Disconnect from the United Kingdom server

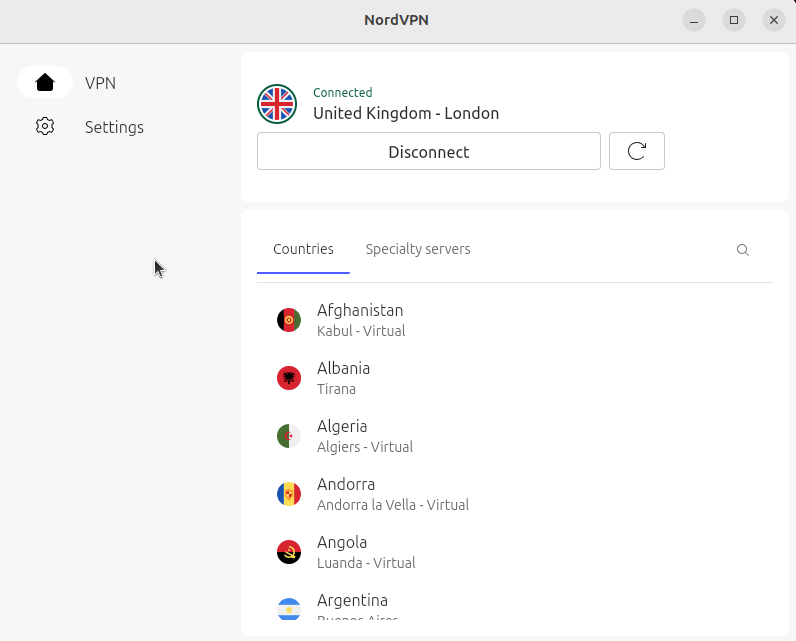tap(428, 151)
